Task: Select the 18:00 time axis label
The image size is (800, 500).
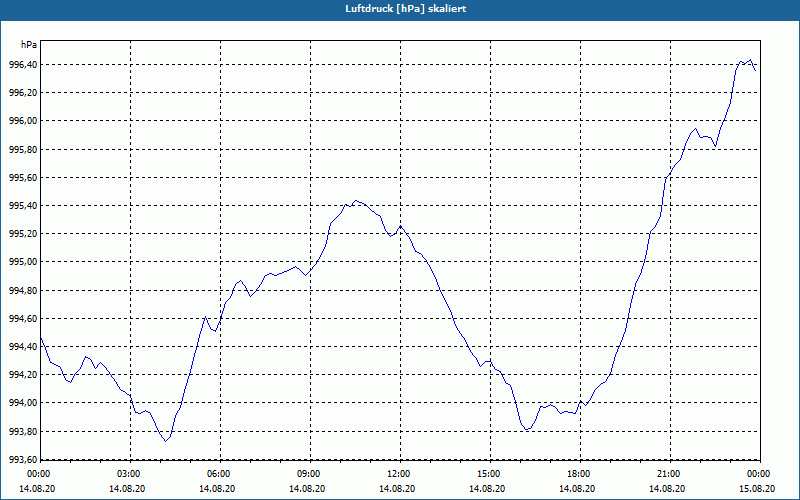Action: pyautogui.click(x=580, y=473)
